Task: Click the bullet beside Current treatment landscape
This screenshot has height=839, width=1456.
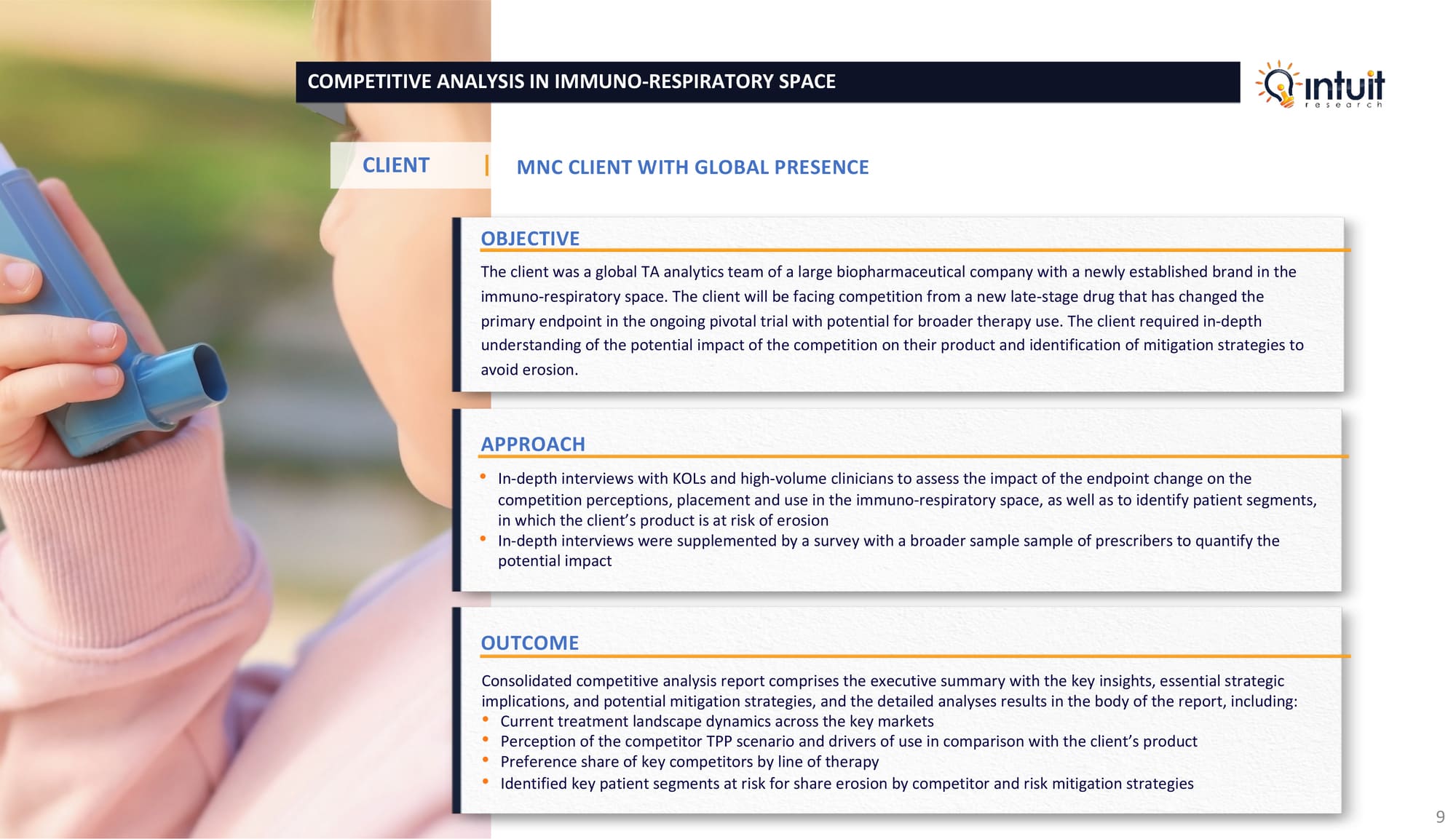Action: (486, 720)
